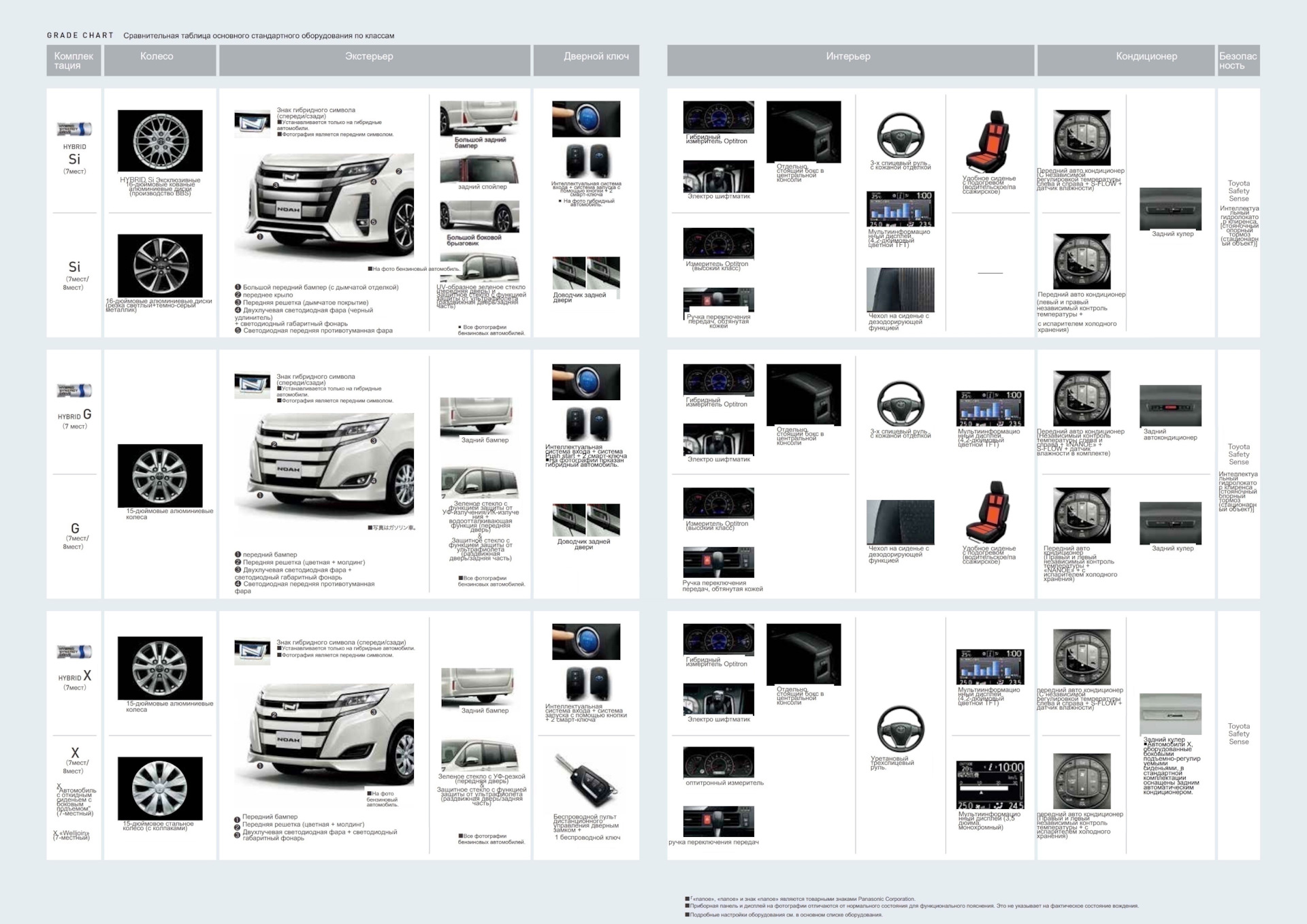Select the Кондиционер column header

click(x=1126, y=61)
